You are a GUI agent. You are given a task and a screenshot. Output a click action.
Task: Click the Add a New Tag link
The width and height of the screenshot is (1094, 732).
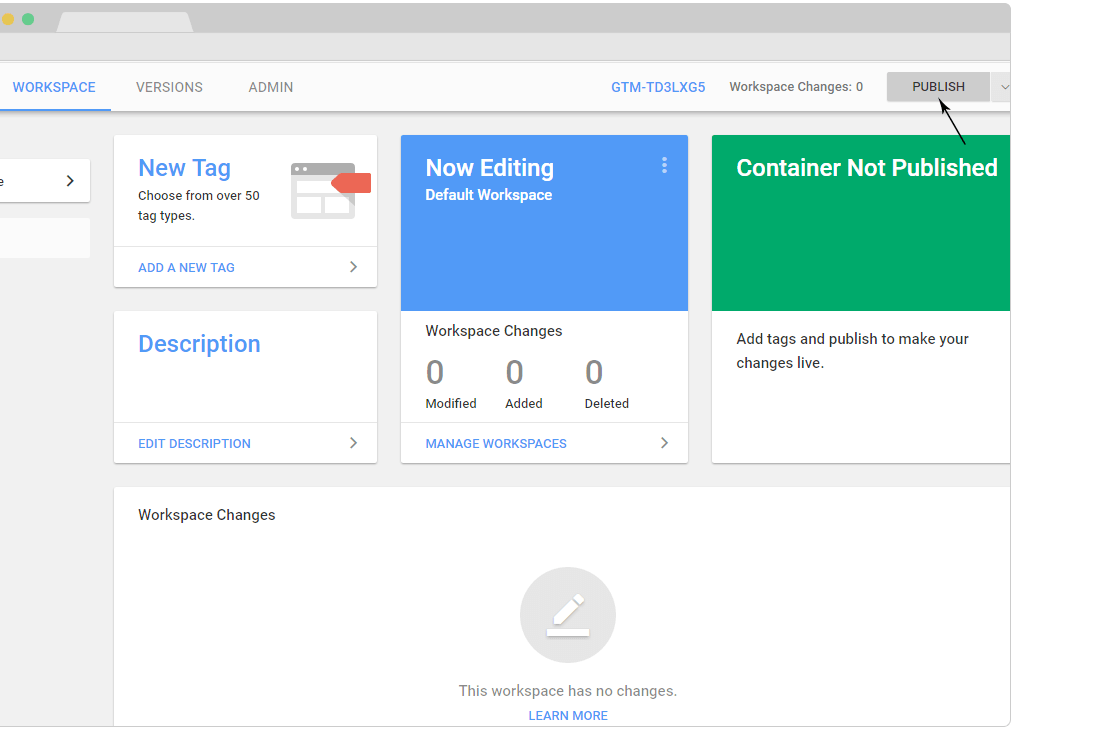click(x=187, y=267)
